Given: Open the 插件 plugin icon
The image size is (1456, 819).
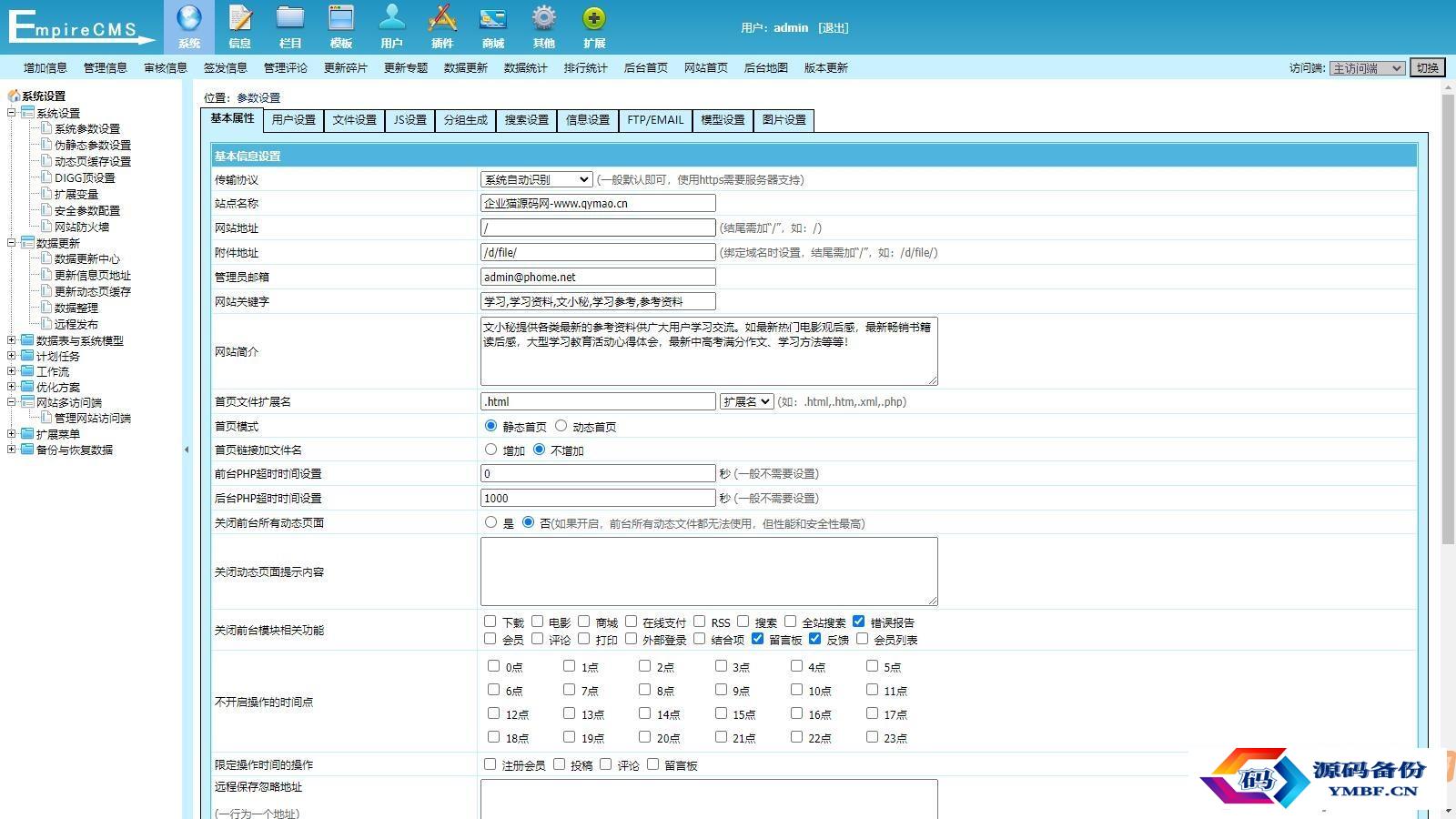Looking at the screenshot, I should click(442, 19).
